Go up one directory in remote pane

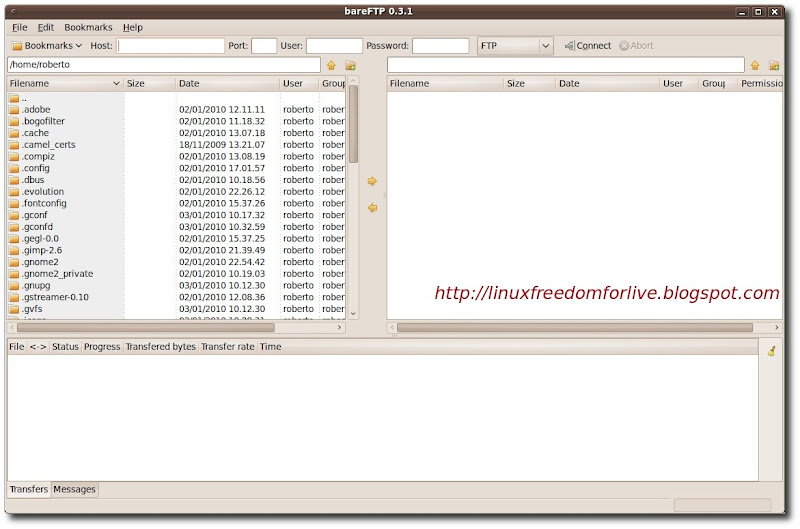755,65
